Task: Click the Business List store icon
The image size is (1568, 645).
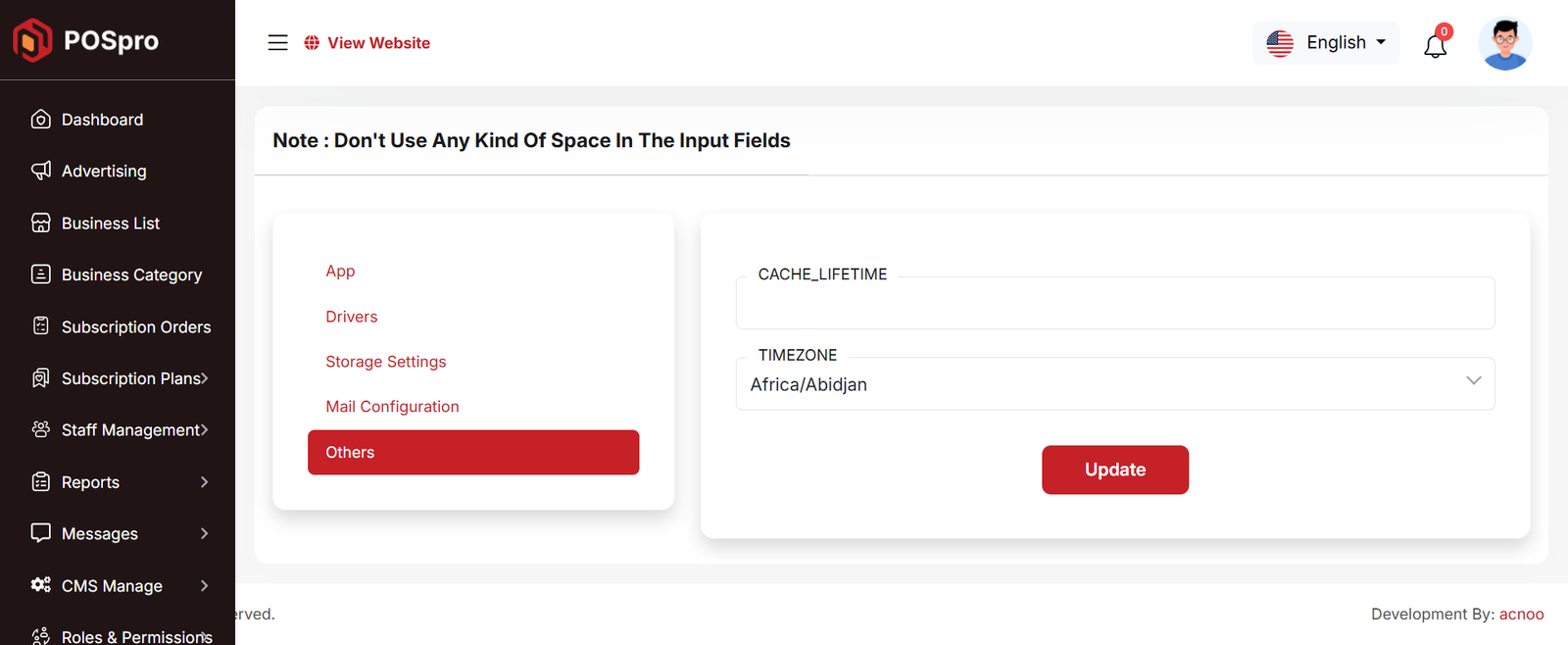Action: tap(41, 223)
